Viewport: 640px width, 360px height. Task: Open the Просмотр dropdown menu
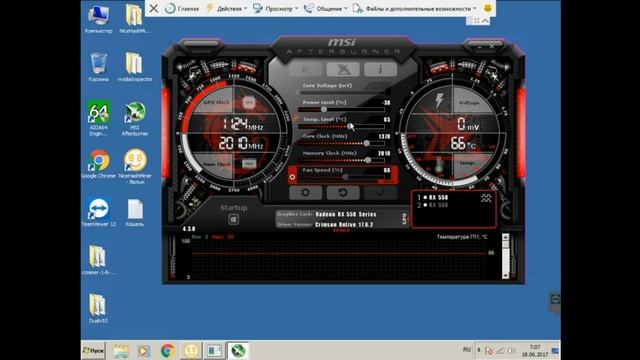276,8
